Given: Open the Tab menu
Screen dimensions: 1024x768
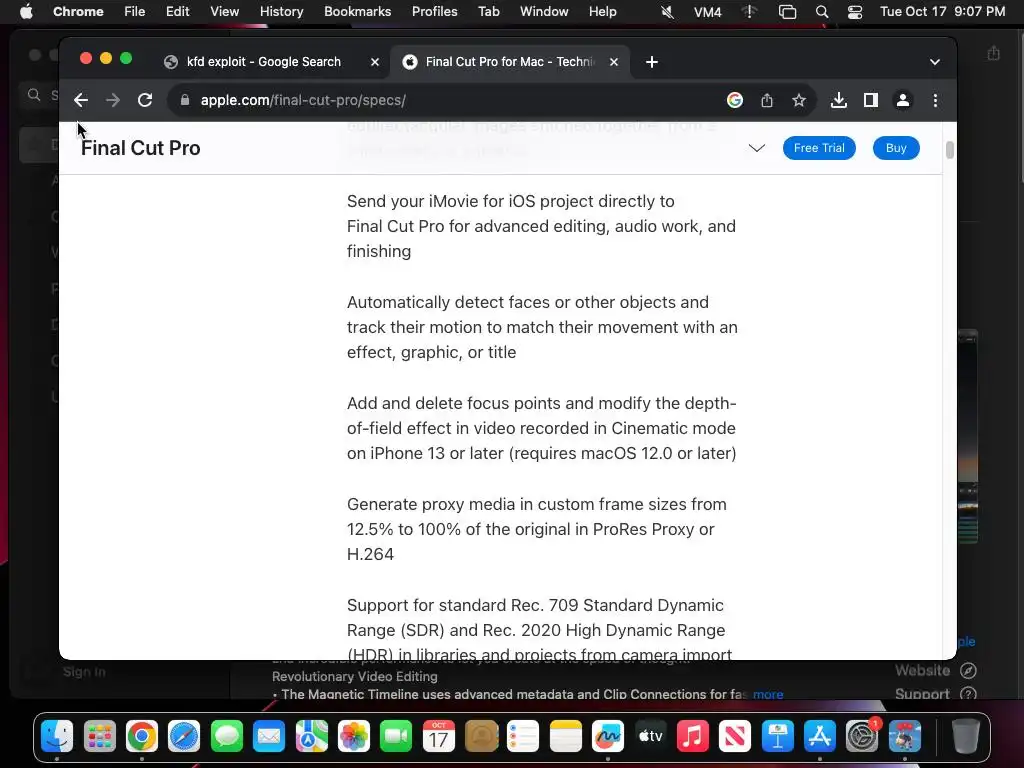Looking at the screenshot, I should pos(488,12).
